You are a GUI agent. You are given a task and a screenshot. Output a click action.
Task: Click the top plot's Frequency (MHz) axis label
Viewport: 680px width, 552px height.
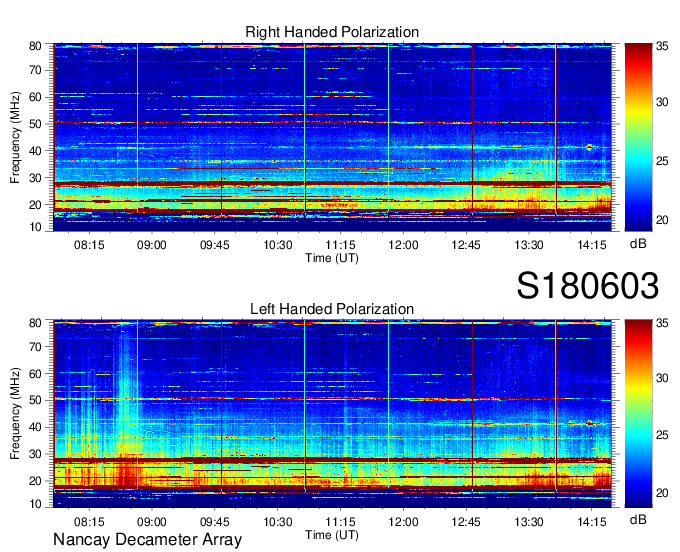click(15, 137)
